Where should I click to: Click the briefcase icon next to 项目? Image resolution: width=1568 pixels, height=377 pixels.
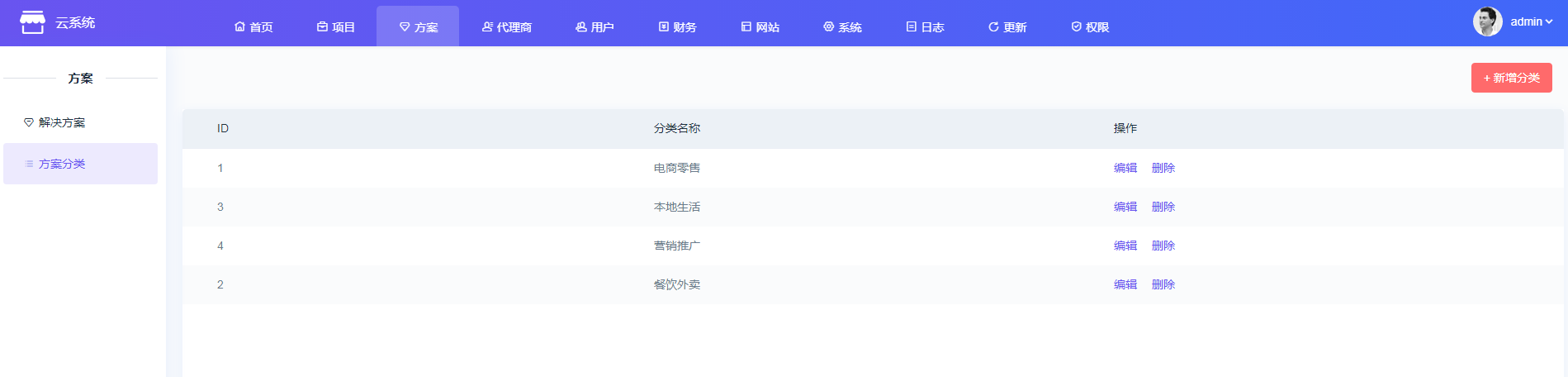tap(322, 26)
